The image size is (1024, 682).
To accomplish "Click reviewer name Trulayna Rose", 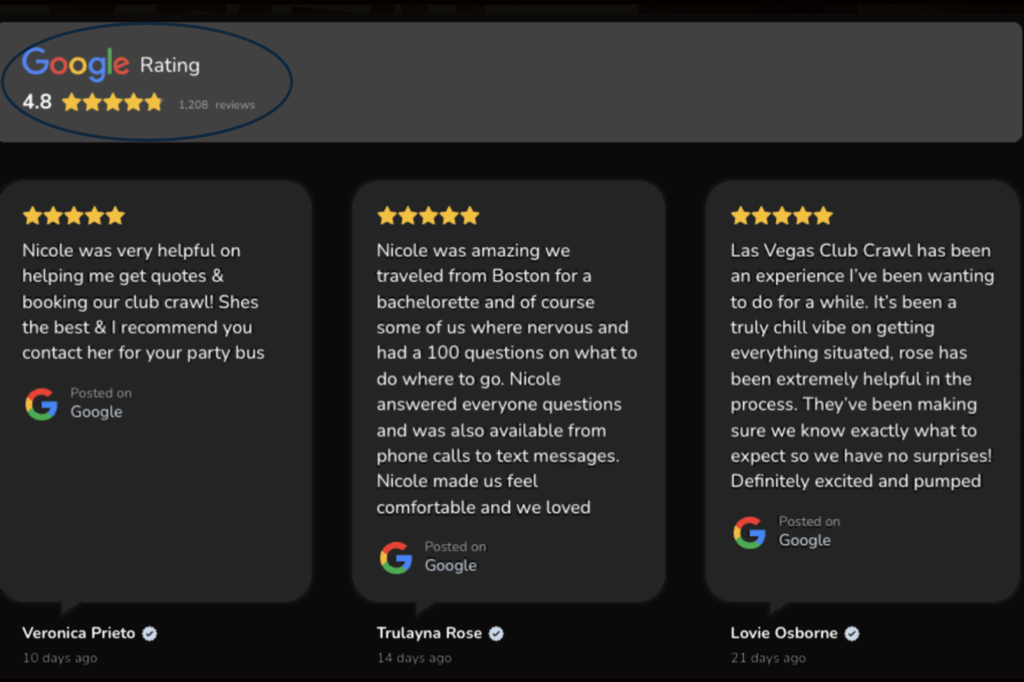I will coord(429,633).
